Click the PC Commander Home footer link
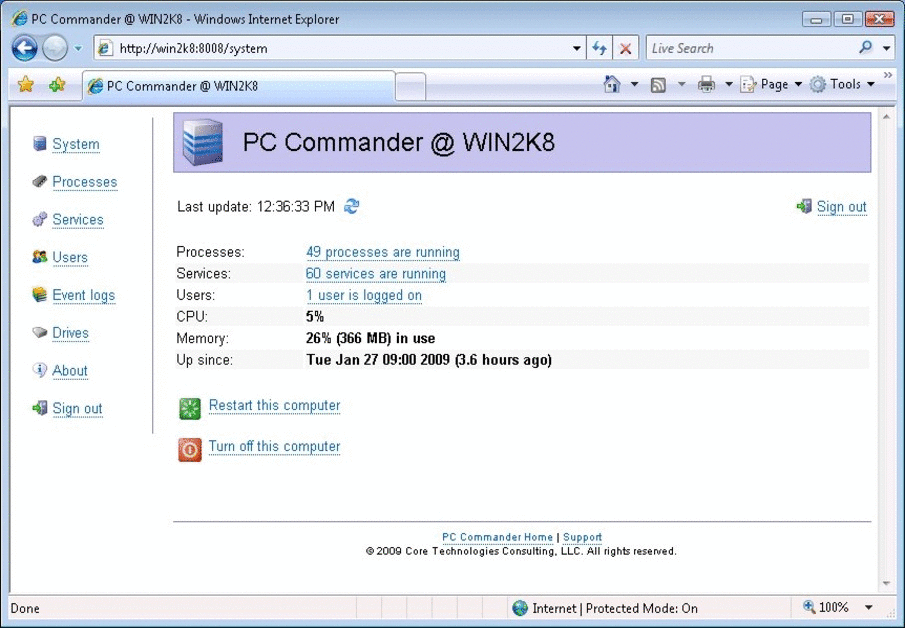Viewport: 905px width, 628px height. [497, 537]
